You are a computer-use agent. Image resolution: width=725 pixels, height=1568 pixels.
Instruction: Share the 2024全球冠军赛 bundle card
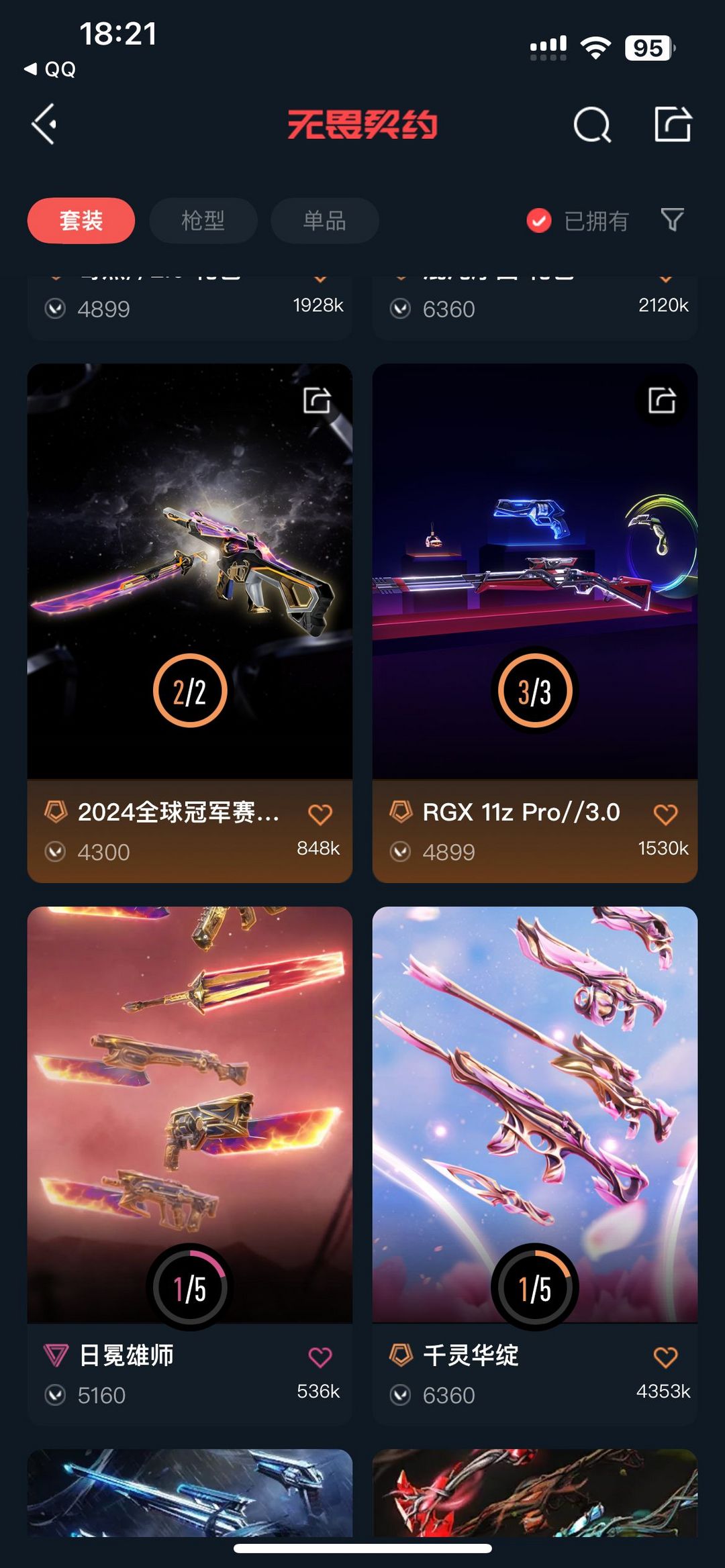tap(317, 401)
